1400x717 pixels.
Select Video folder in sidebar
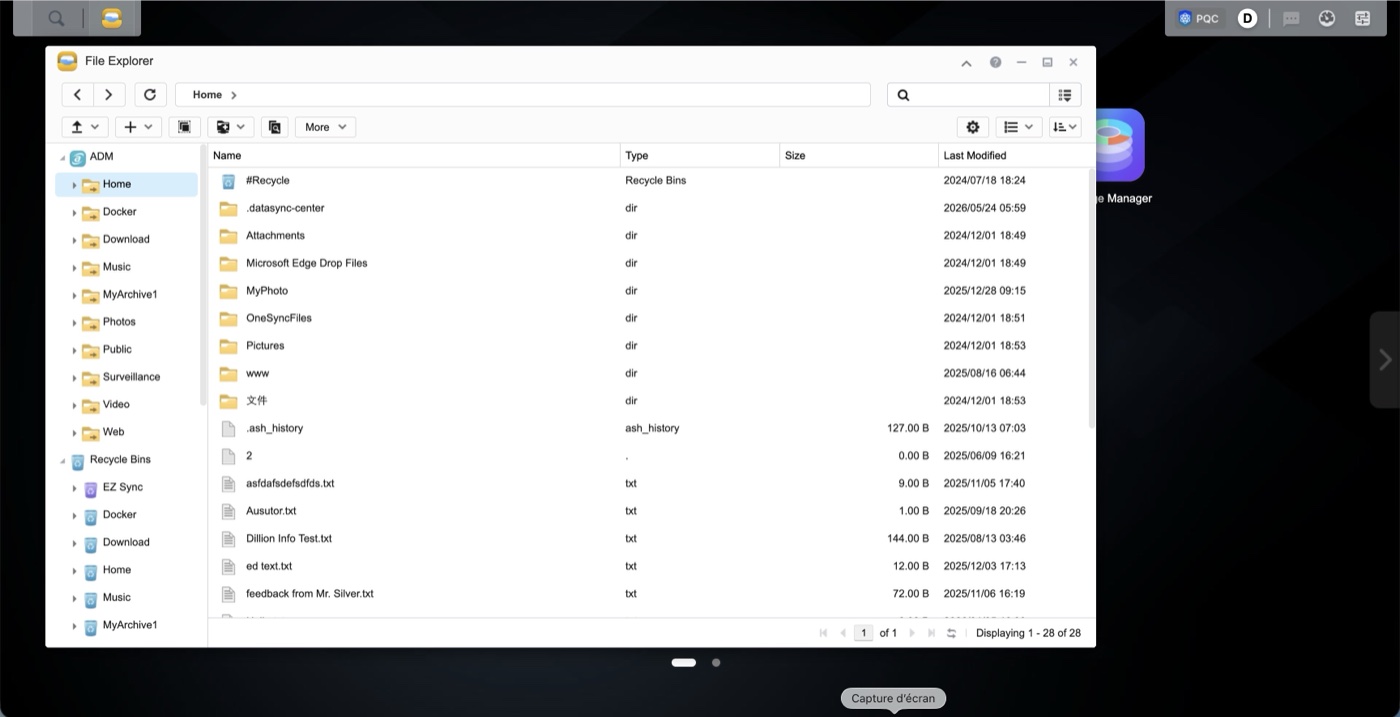(x=116, y=404)
